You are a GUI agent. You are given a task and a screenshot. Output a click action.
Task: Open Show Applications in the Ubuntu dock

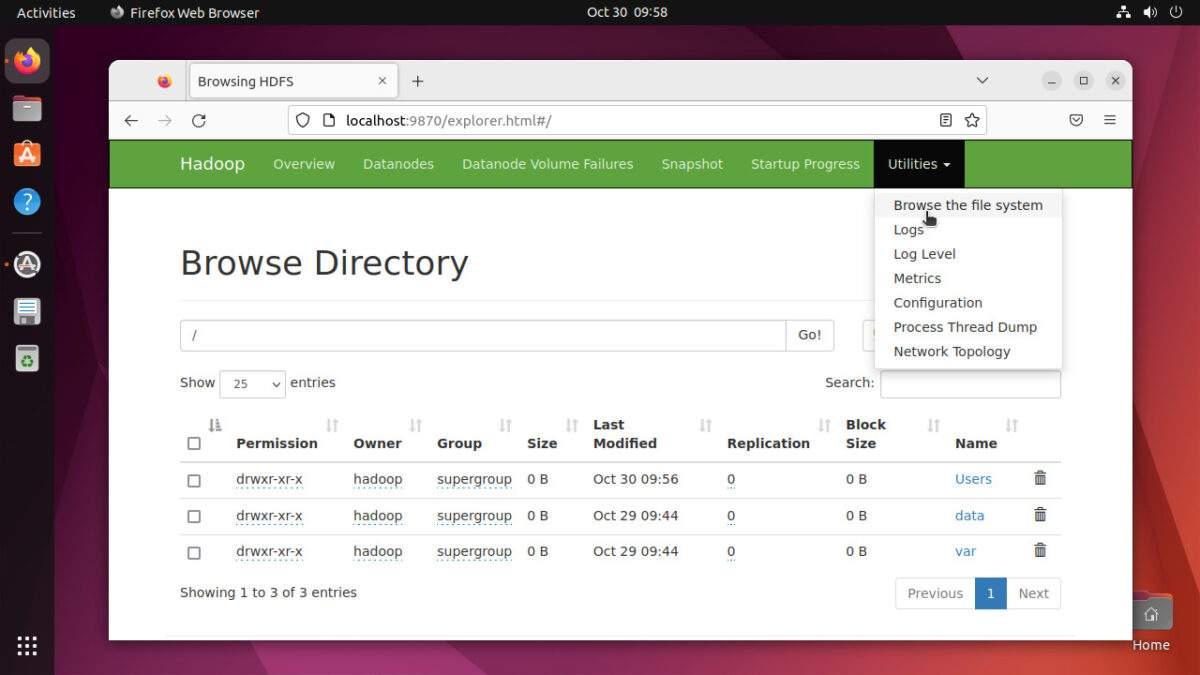pyautogui.click(x=27, y=646)
